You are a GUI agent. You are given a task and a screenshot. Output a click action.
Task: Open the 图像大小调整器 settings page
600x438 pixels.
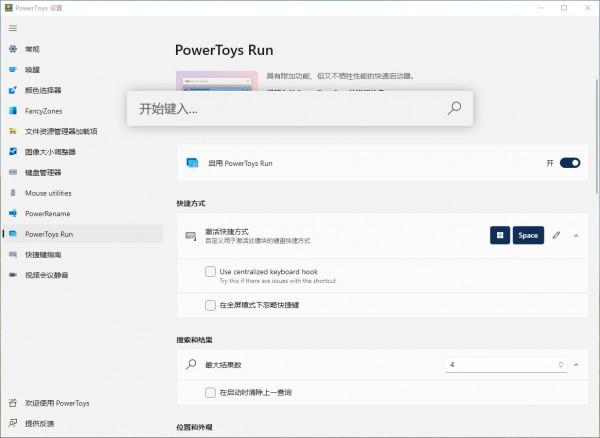point(82,152)
